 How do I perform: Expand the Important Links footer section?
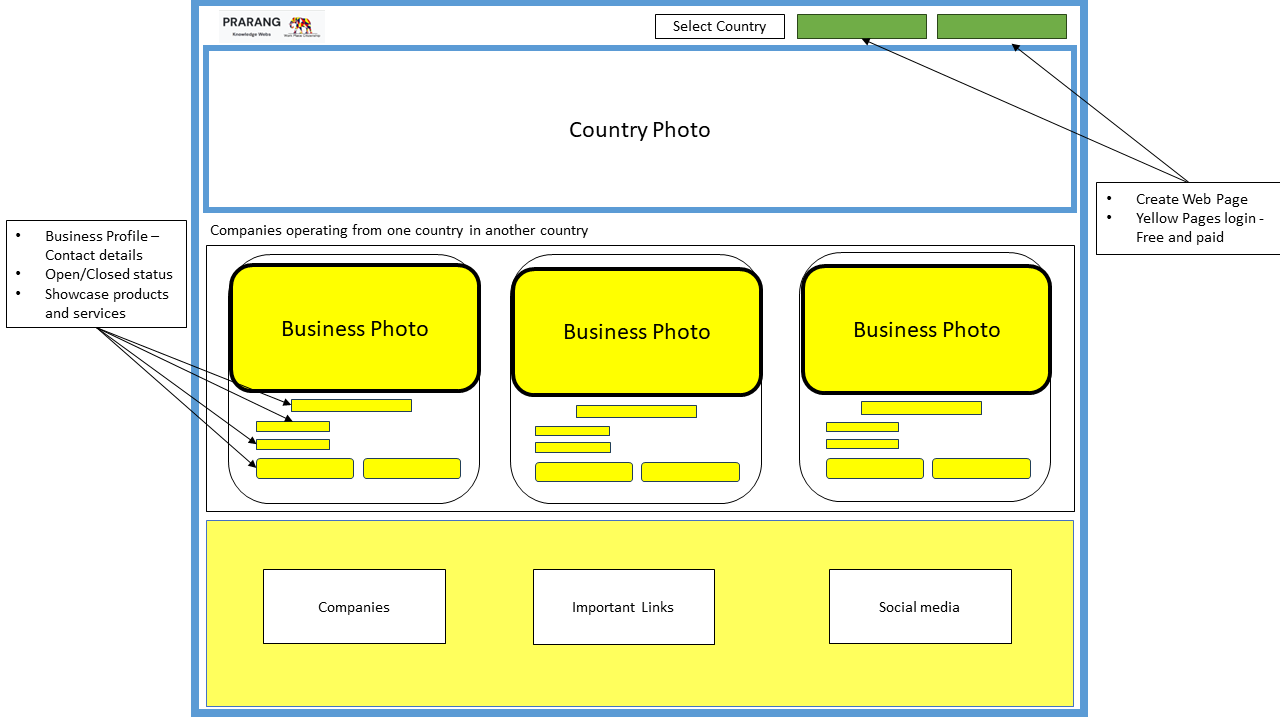(623, 606)
